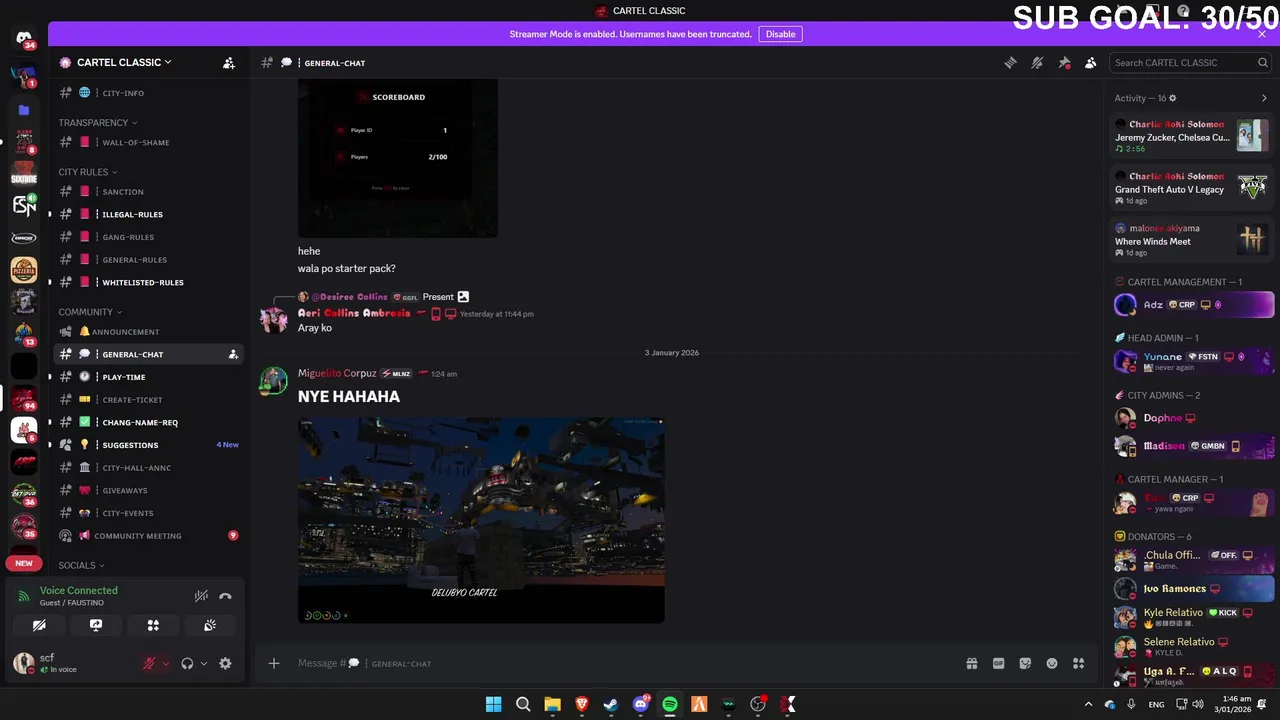Expand the Activity panel chevron
Screen dimensions: 1280x720
click(1264, 98)
